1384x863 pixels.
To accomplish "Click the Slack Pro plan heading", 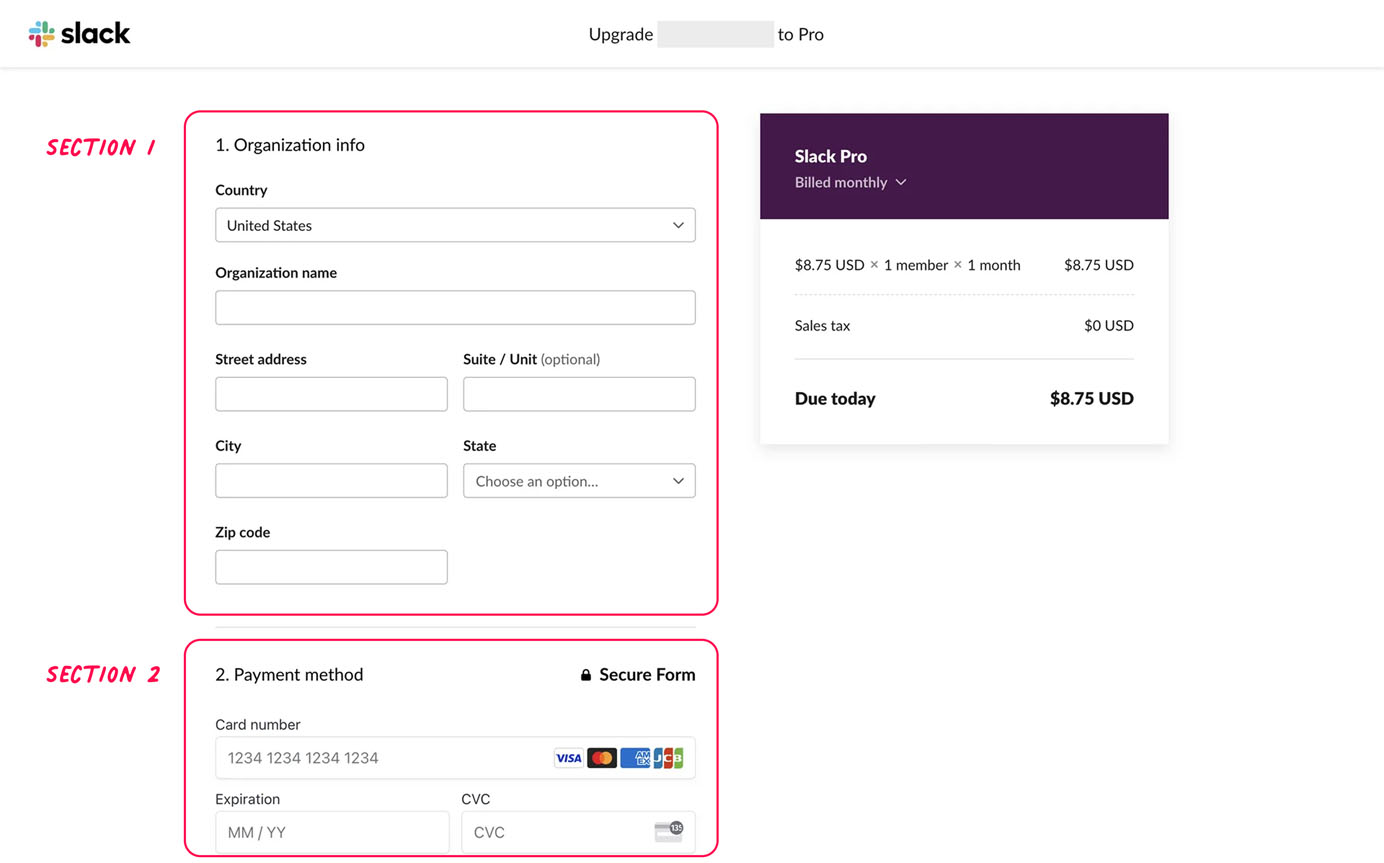I will tap(830, 156).
